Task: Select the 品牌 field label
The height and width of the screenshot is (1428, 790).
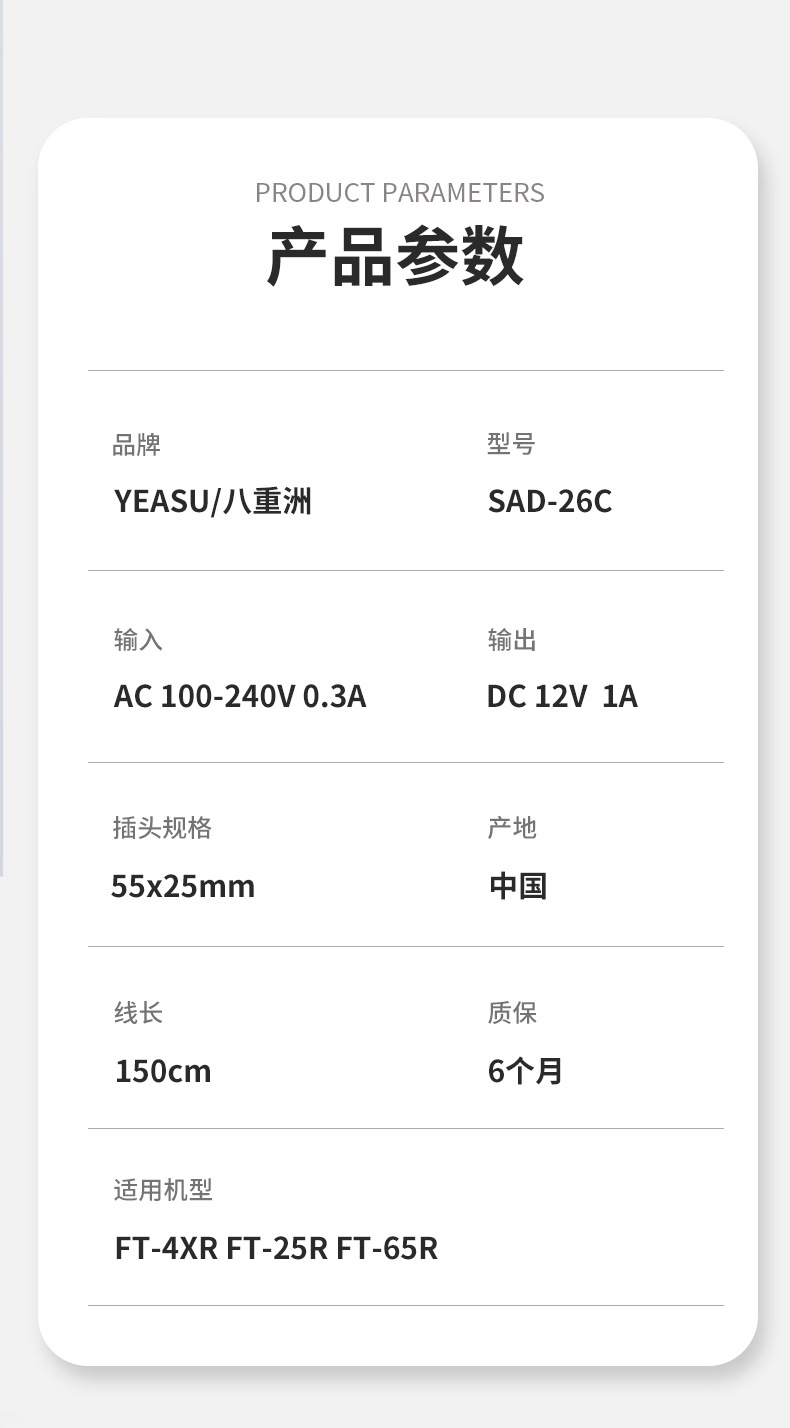Action: (x=137, y=445)
